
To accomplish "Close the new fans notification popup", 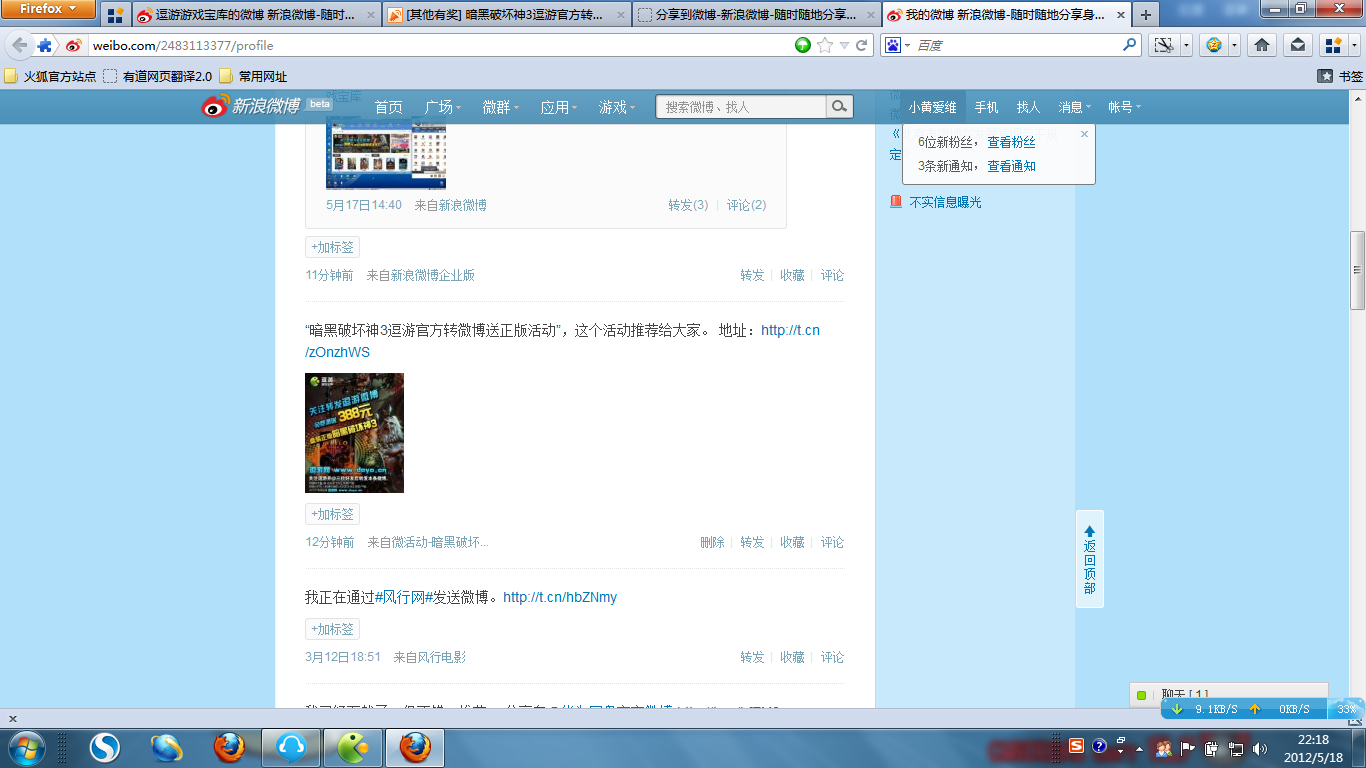I will [1084, 134].
